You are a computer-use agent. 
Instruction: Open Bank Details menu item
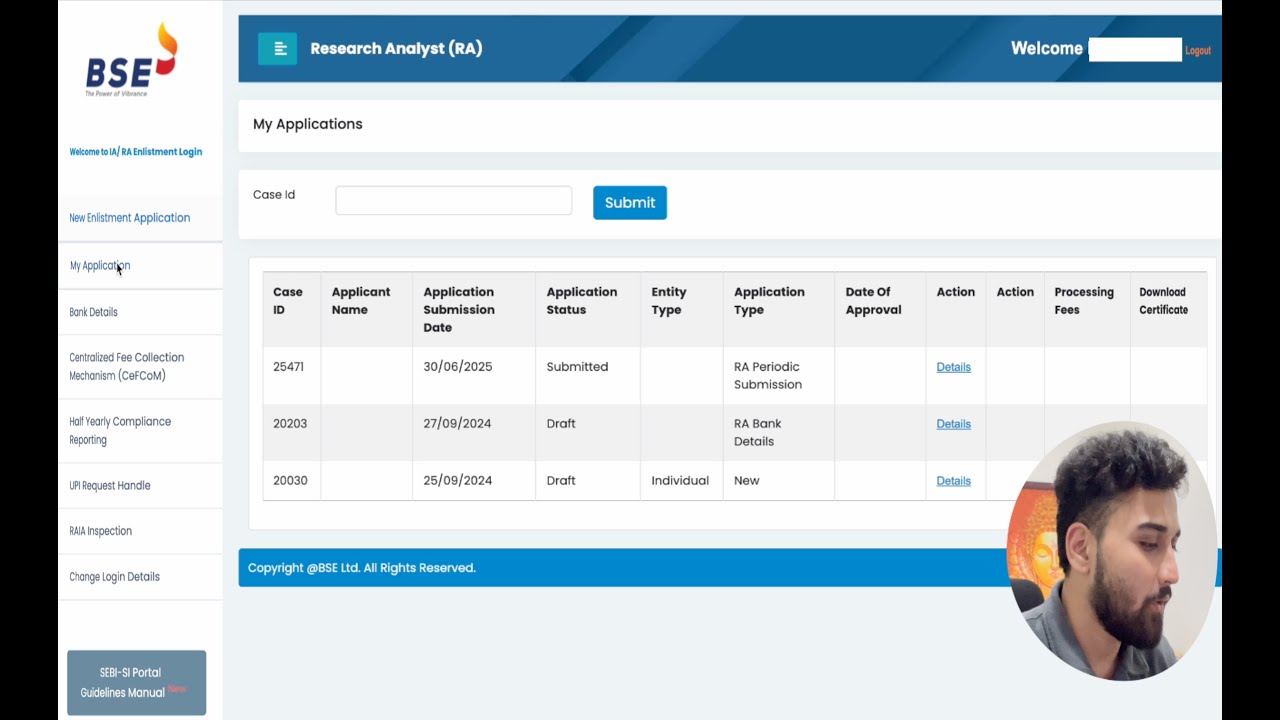(93, 312)
